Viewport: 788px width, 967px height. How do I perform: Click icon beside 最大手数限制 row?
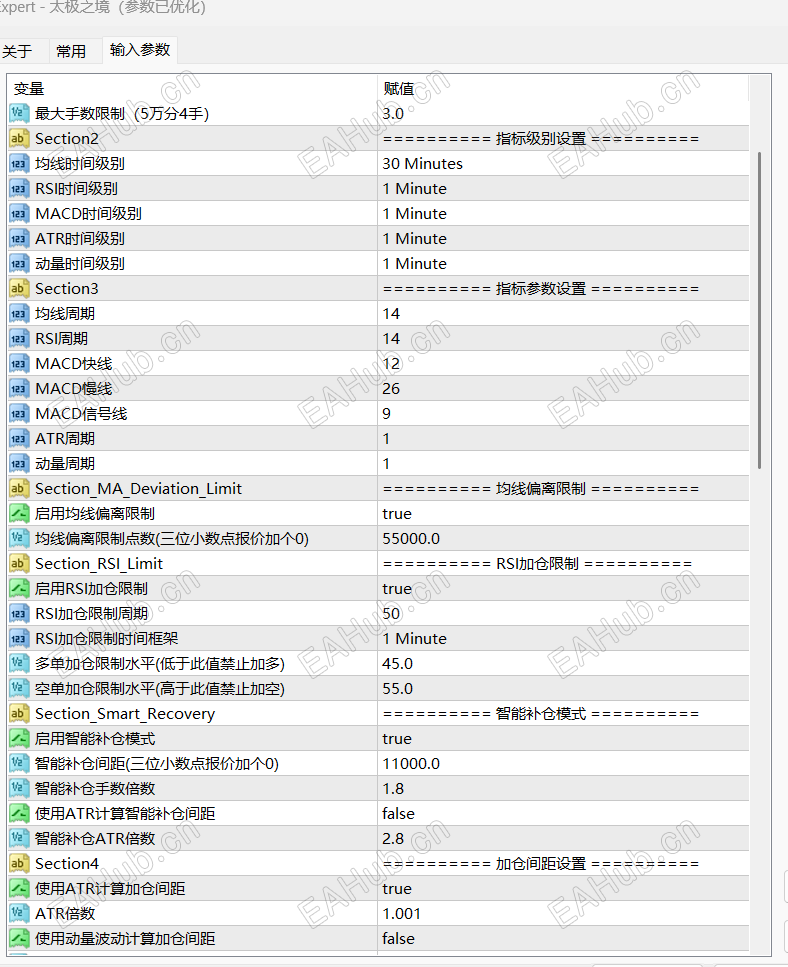point(19,113)
